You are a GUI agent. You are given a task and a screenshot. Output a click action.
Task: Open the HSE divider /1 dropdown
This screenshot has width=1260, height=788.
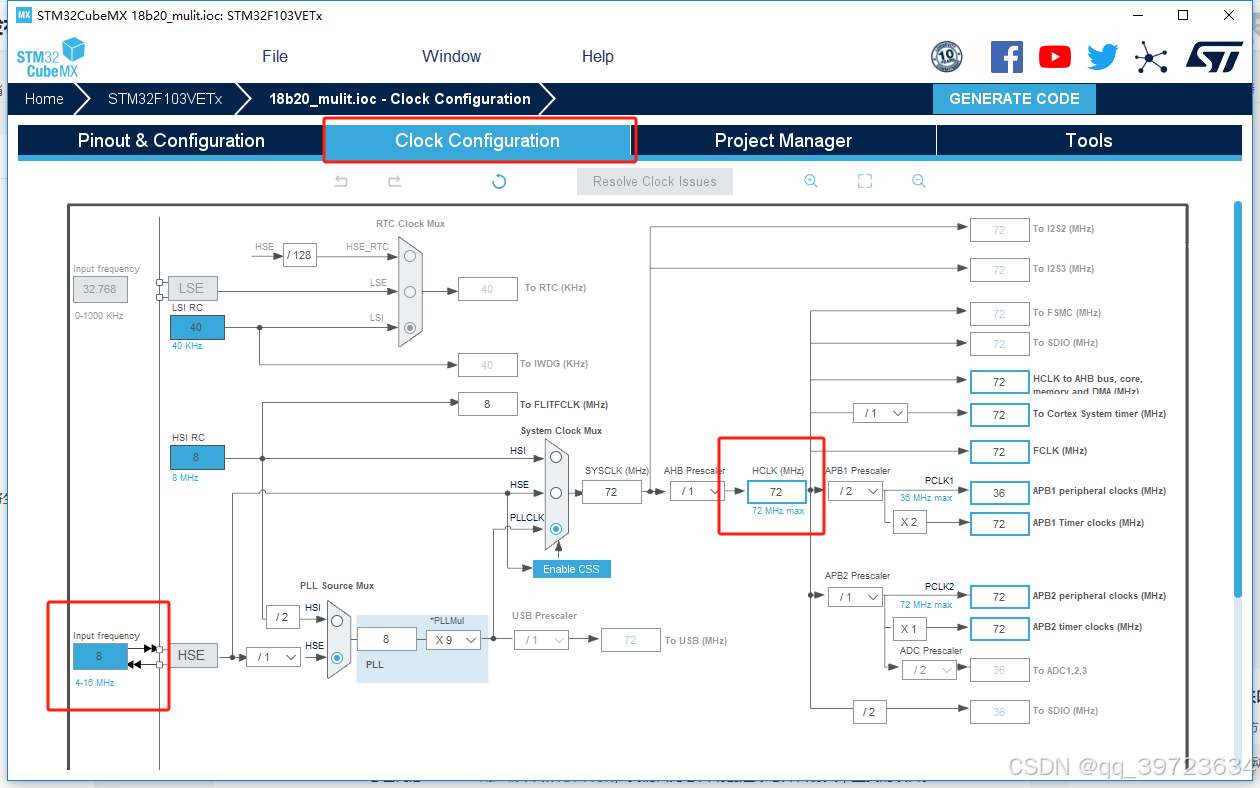pos(273,657)
